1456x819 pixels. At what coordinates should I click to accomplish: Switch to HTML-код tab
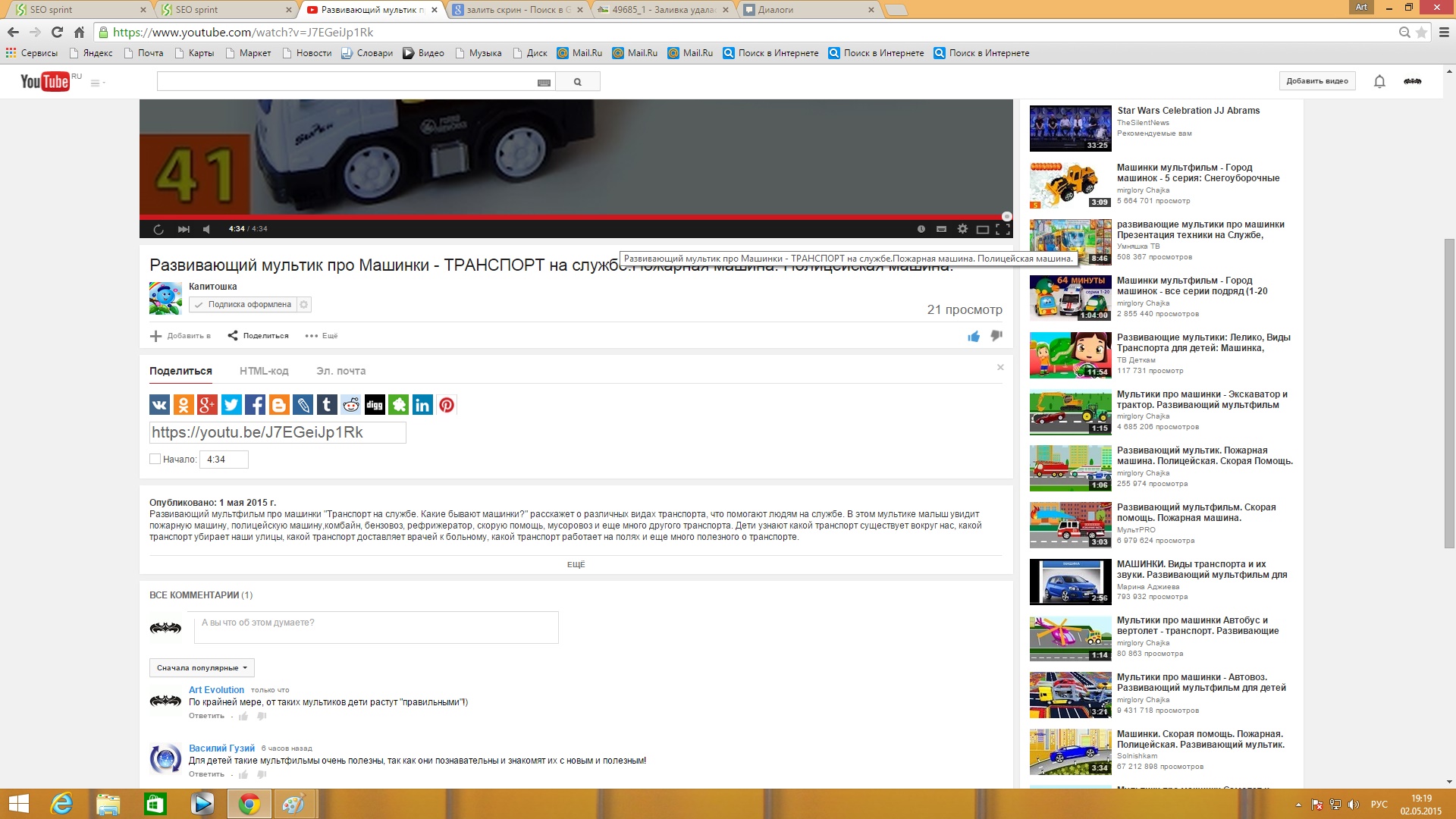[264, 371]
